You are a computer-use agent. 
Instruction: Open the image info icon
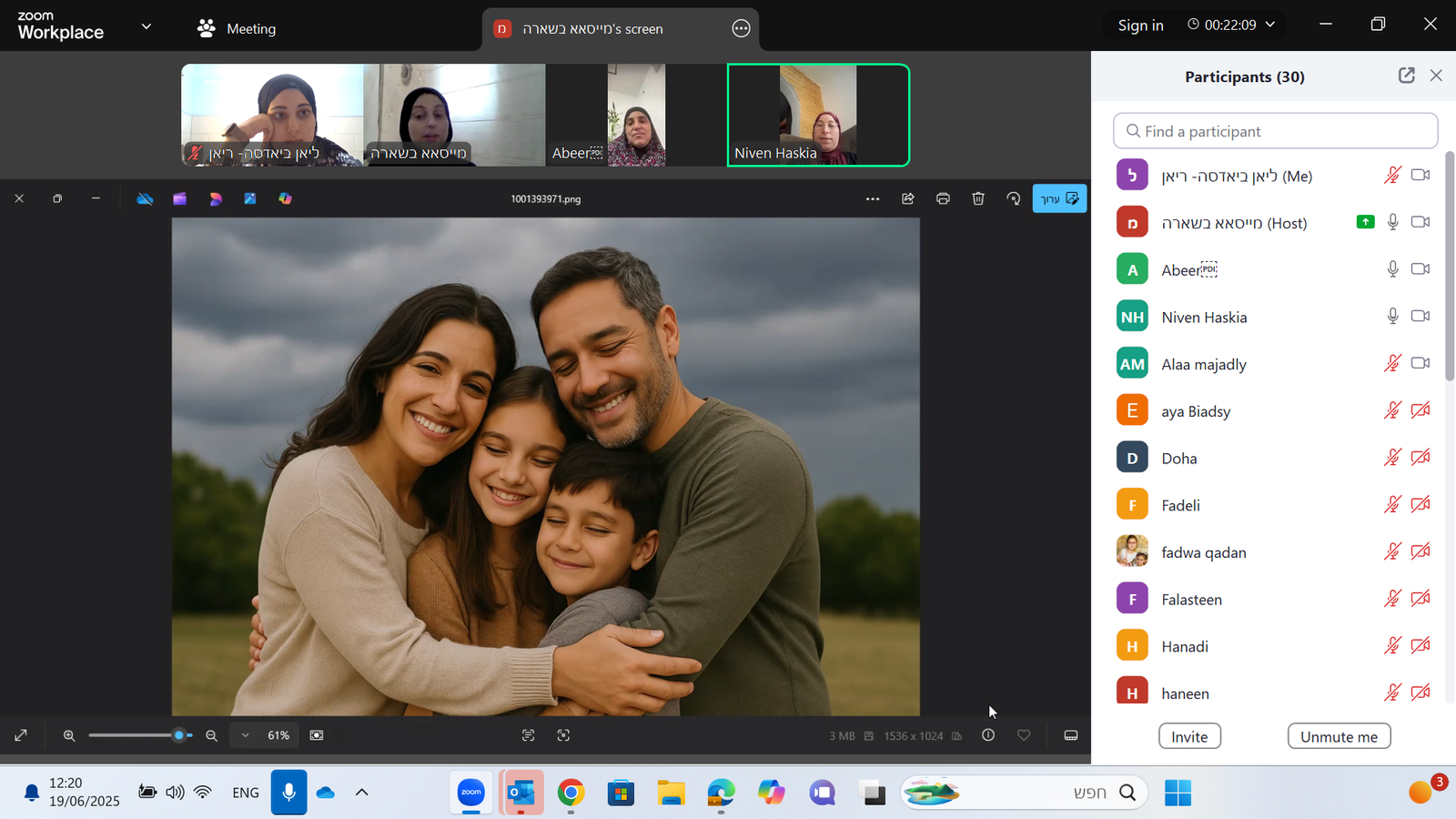988,735
